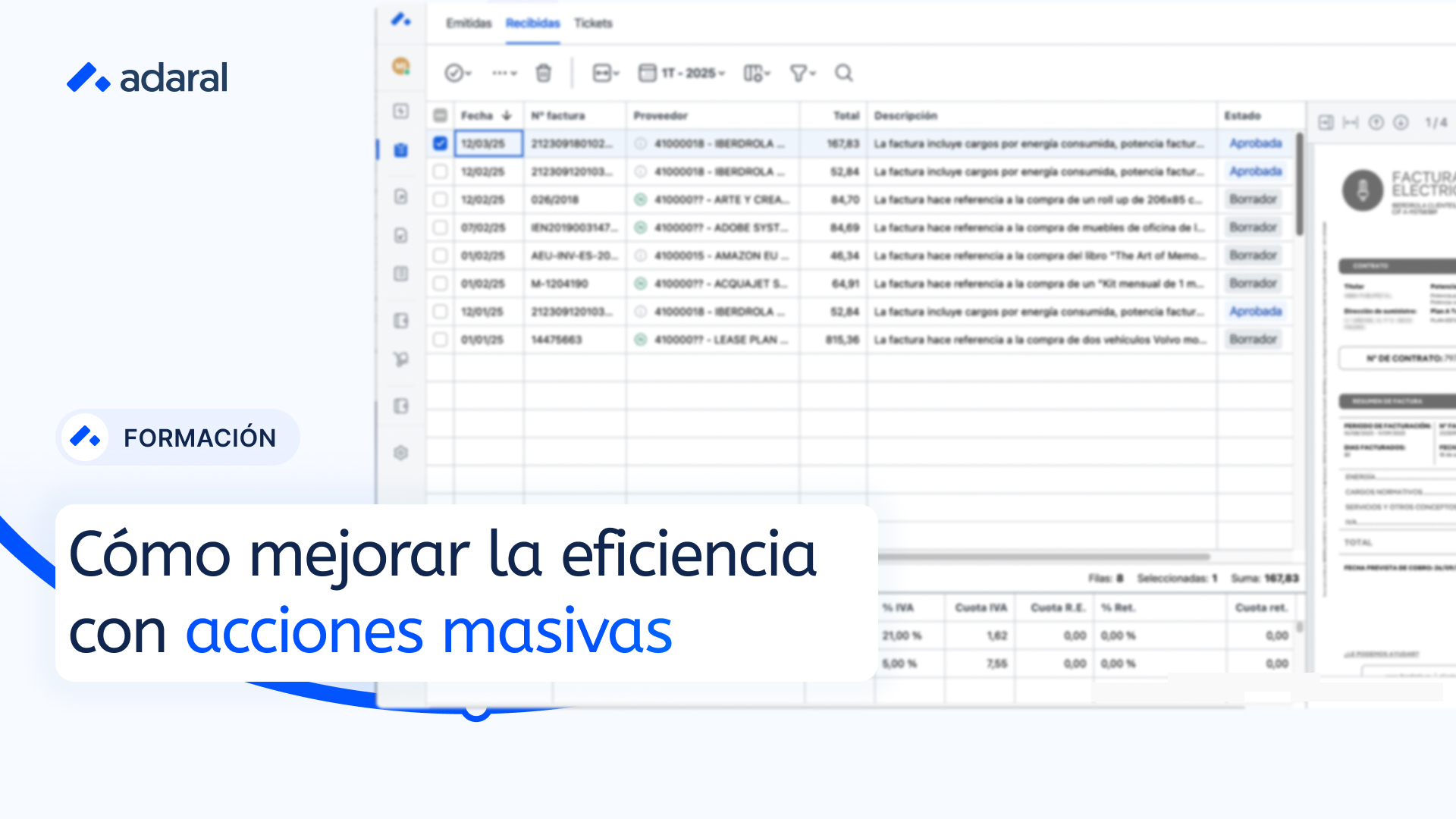Check the checkbox for the 12/01/25 invoice

[x=440, y=312]
